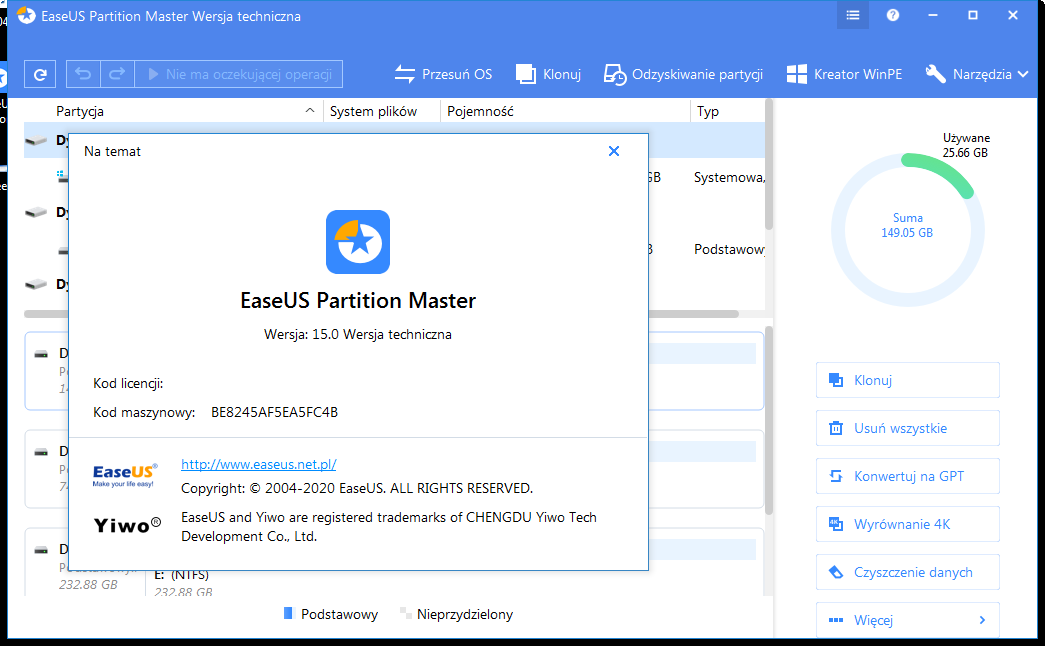The image size is (1045, 646).
Task: Click the vertical scrollbar of the disk map
Action: 768,420
